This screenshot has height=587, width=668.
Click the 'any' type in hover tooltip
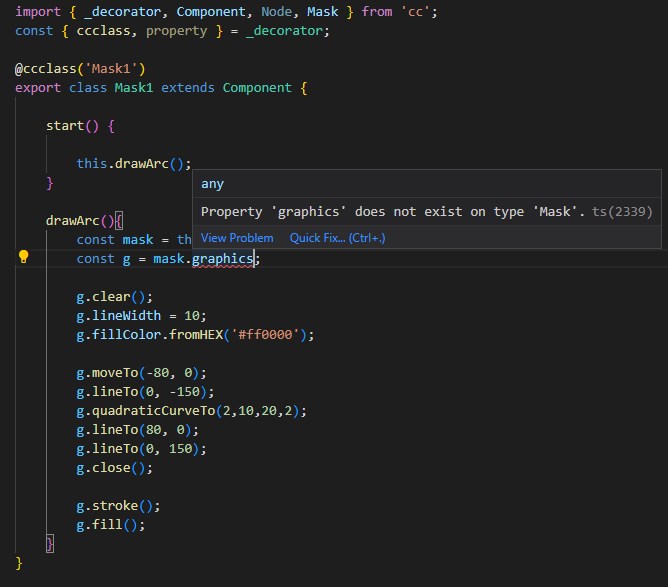[212, 184]
